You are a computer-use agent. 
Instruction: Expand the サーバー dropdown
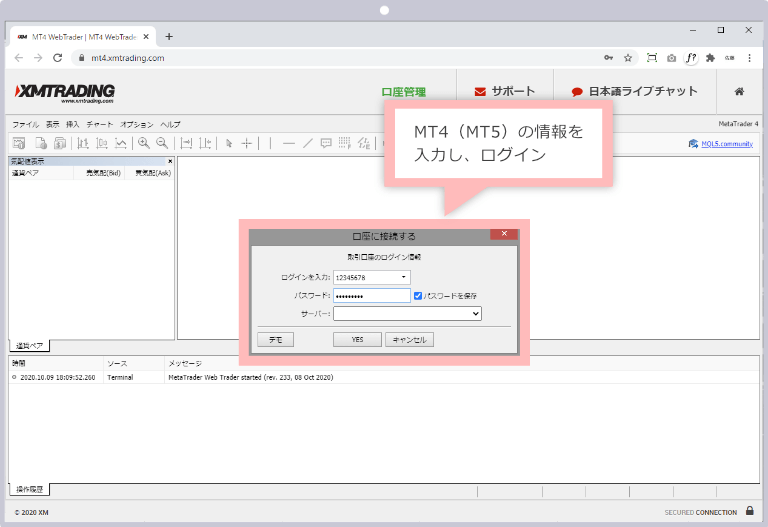(x=476, y=314)
